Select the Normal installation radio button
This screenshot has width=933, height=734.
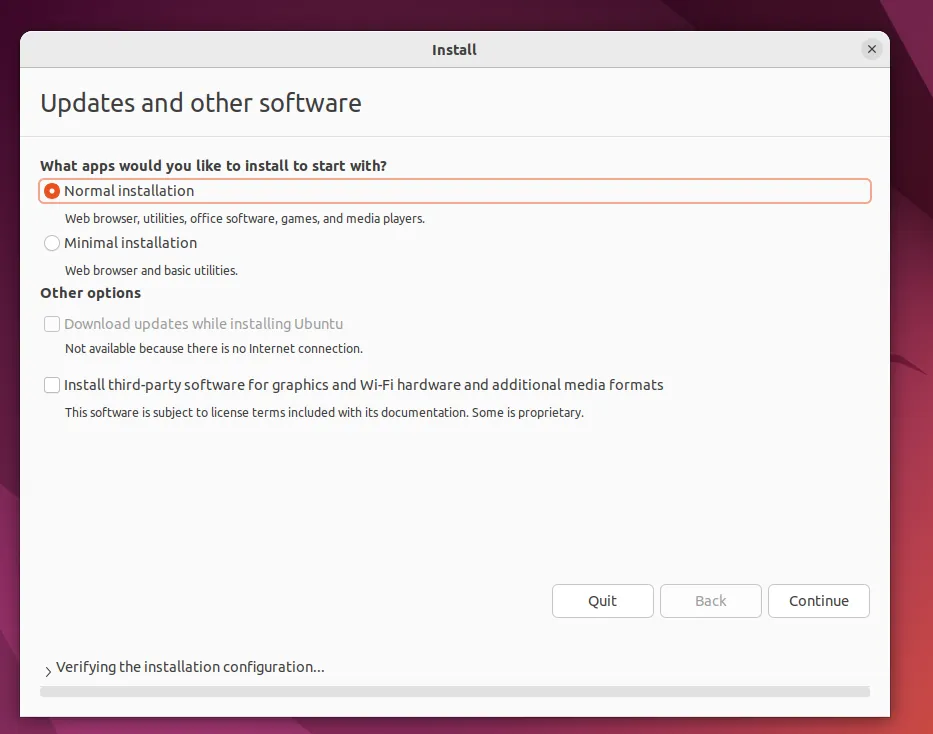52,191
